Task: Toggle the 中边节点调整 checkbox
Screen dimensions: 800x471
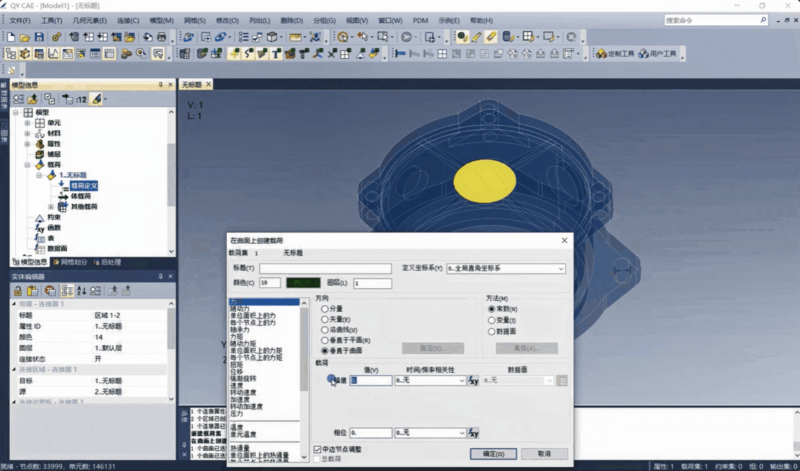Action: pos(318,449)
